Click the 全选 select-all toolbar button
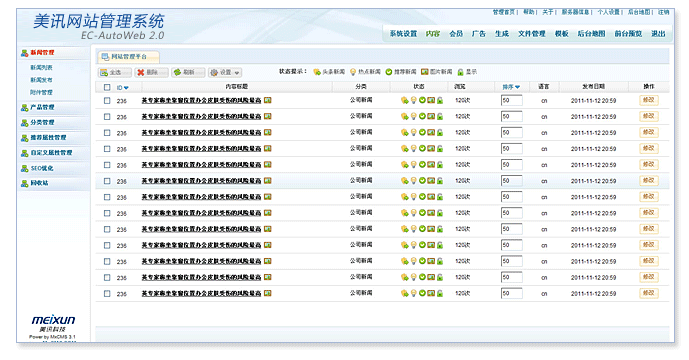Screen dimensions: 689x360 click(115, 73)
